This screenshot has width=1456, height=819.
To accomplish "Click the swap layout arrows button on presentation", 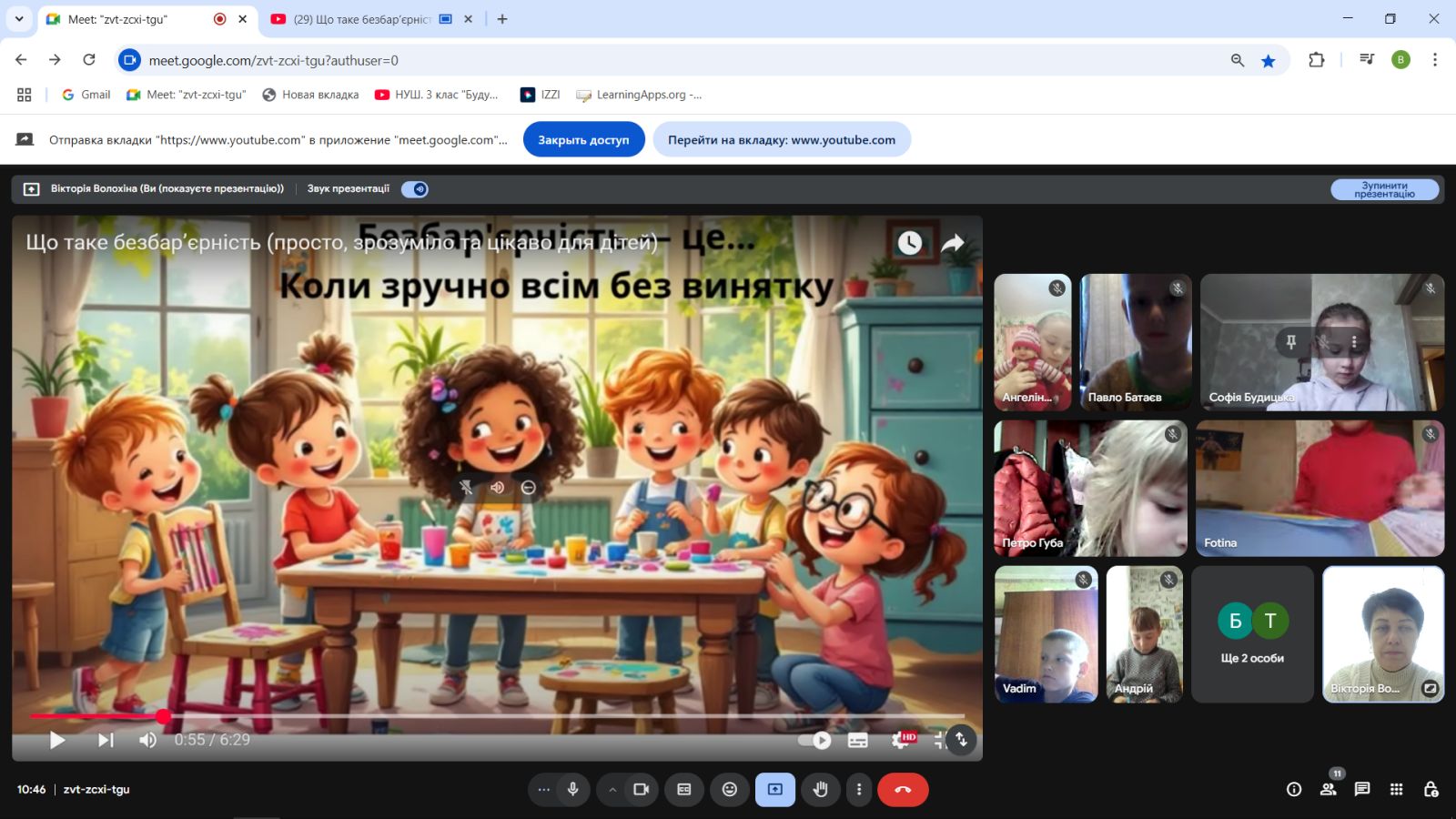I will click(961, 740).
